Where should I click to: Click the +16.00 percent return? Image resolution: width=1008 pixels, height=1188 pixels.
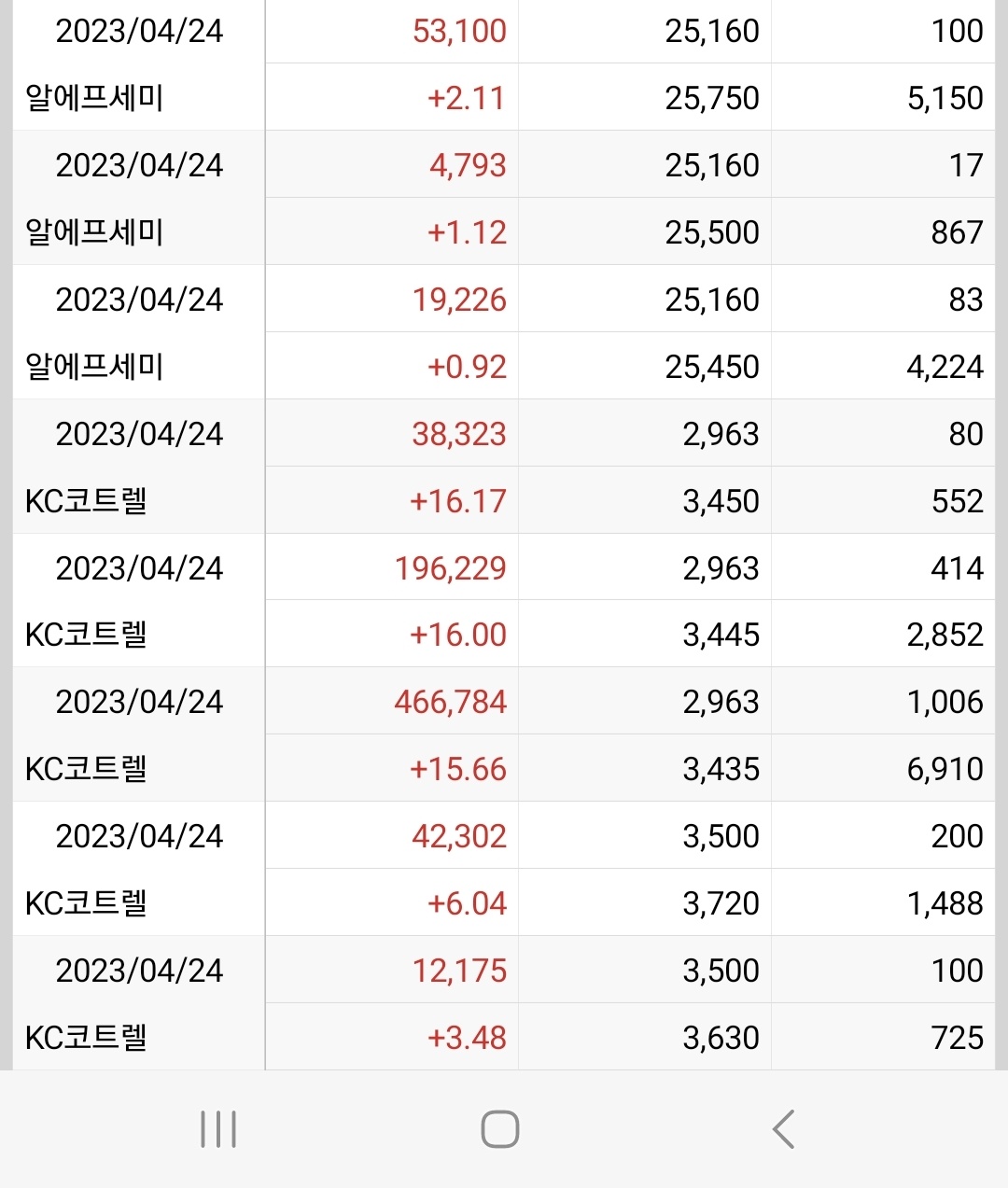tap(458, 636)
